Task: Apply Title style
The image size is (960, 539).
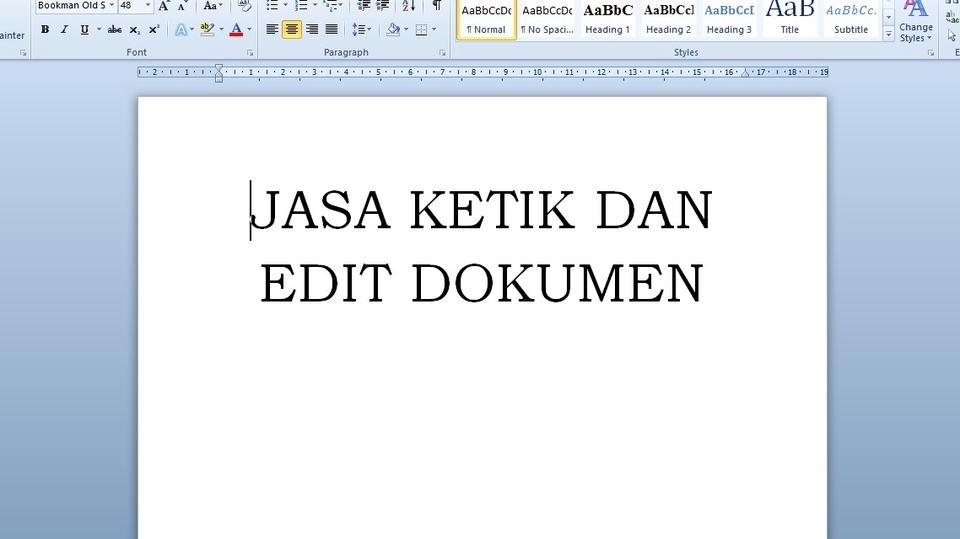Action: tap(789, 20)
